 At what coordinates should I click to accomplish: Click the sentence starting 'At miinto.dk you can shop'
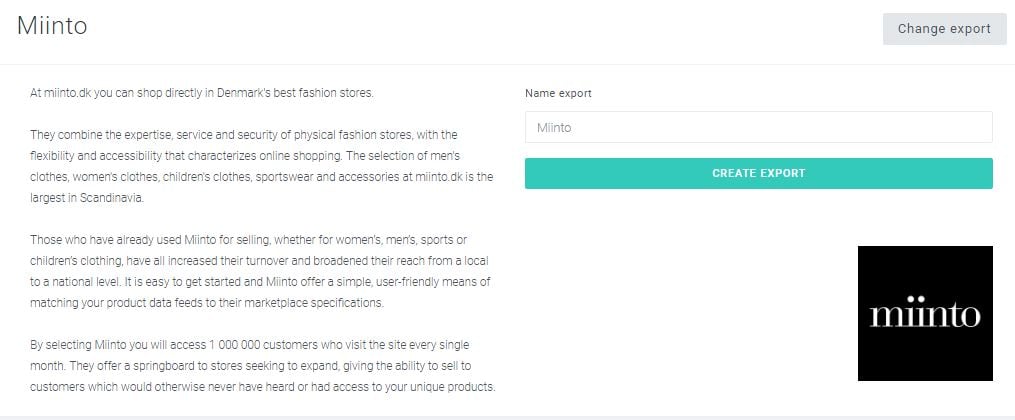[202, 93]
